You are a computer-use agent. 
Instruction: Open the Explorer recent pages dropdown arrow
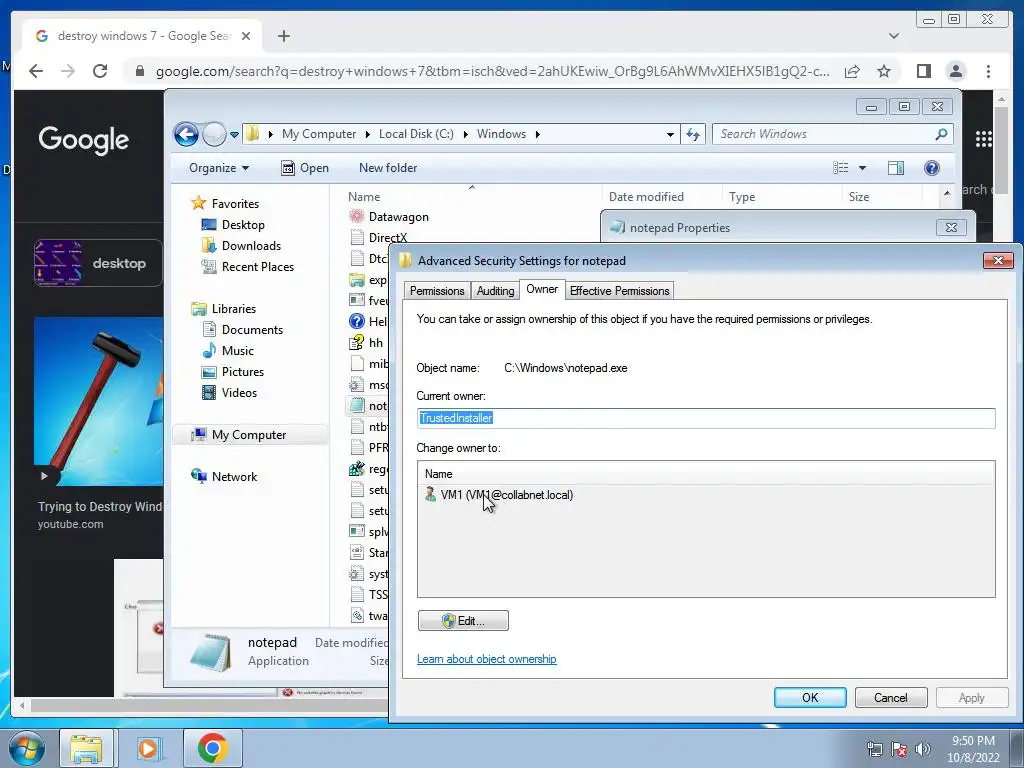[234, 135]
